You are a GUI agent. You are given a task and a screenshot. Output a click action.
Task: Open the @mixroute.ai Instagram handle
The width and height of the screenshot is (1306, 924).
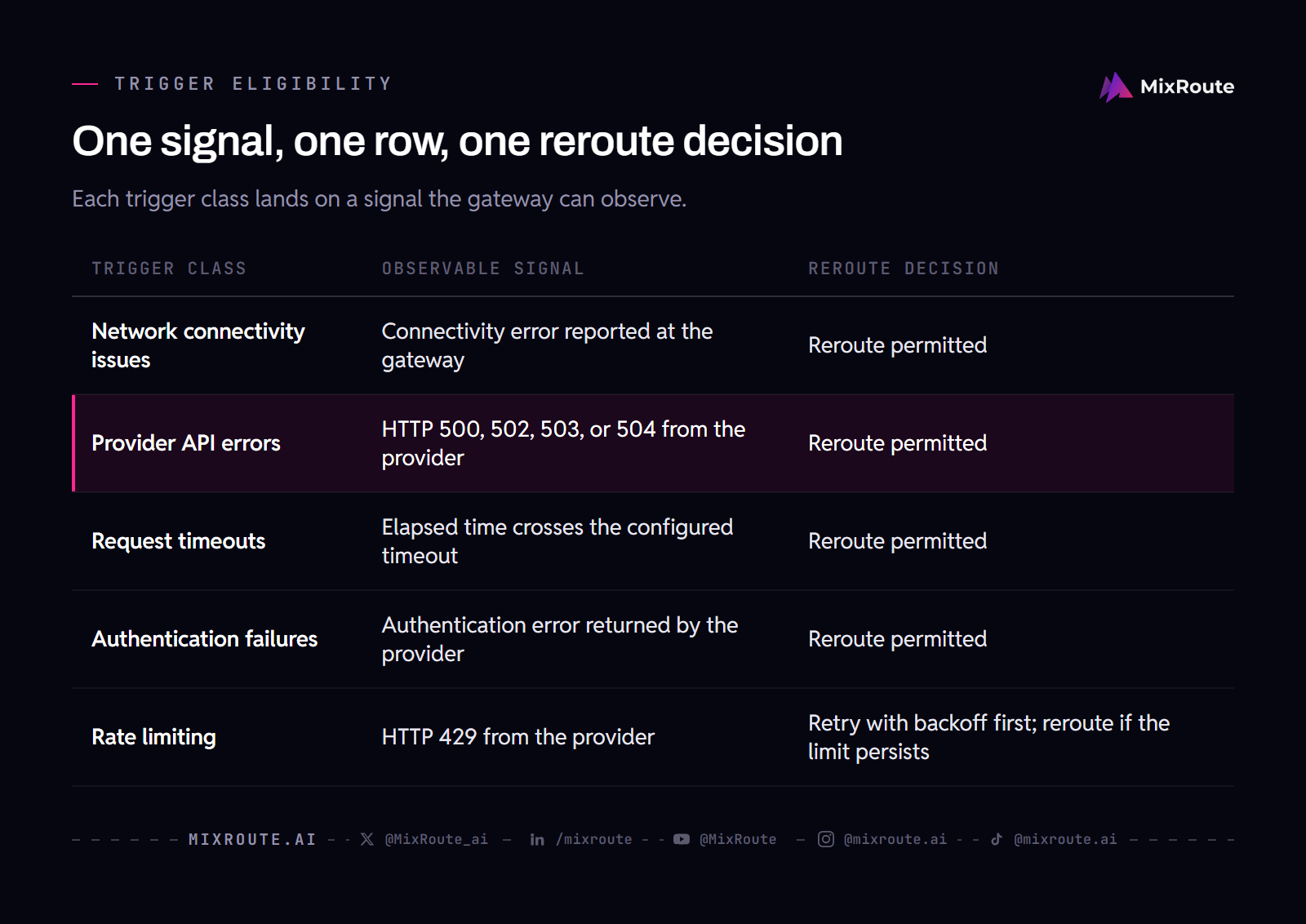895,839
